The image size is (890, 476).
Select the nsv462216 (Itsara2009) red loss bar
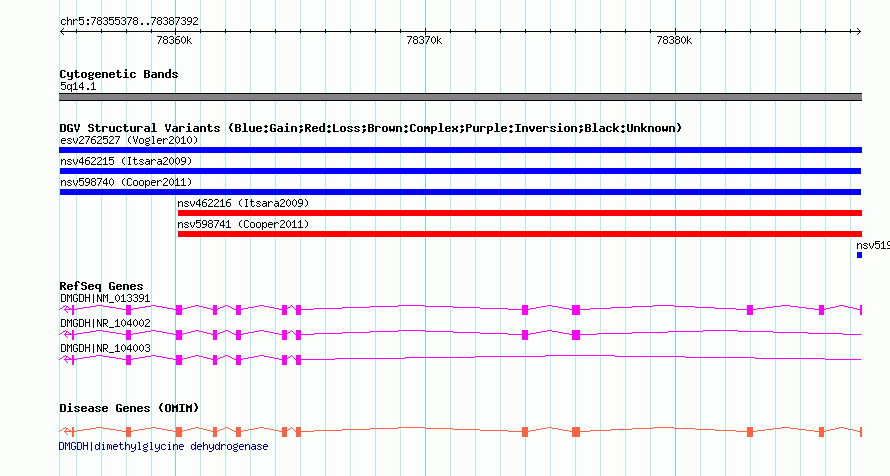click(x=520, y=213)
